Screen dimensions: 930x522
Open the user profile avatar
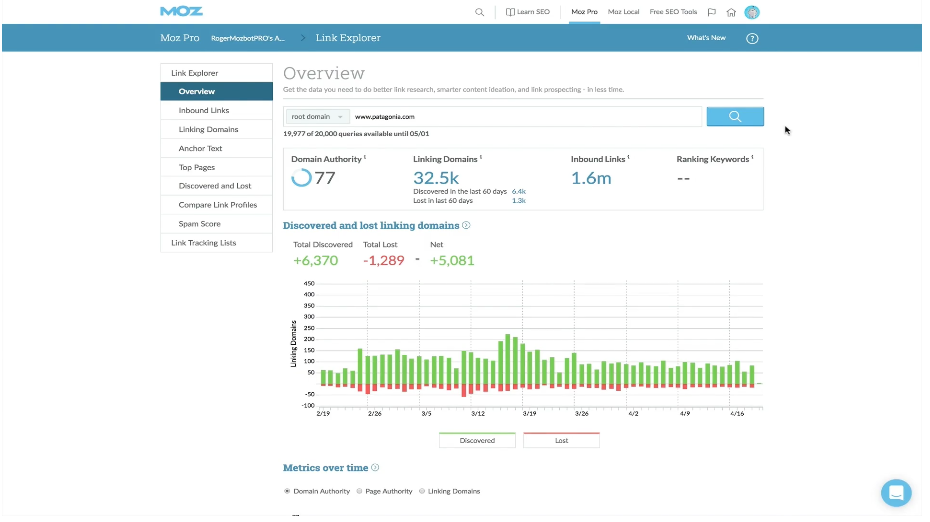click(752, 12)
